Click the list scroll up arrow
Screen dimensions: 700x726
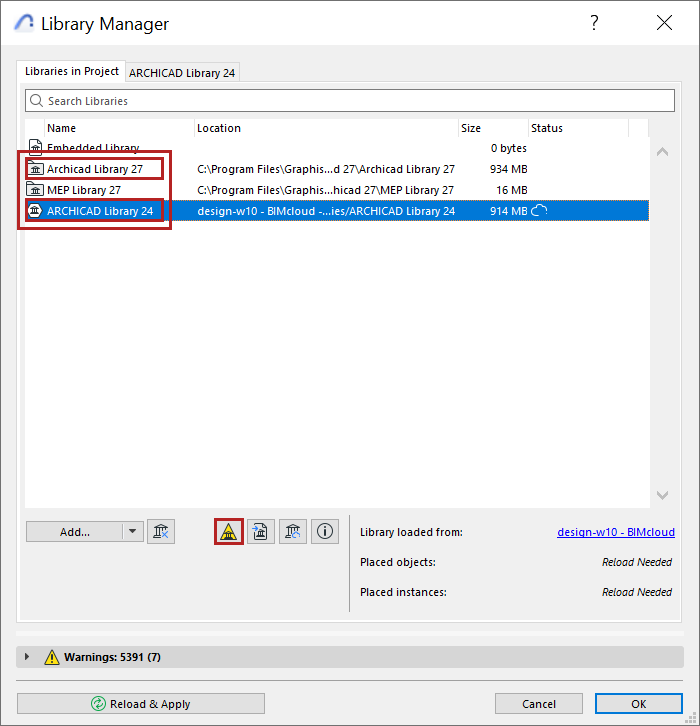[x=662, y=152]
